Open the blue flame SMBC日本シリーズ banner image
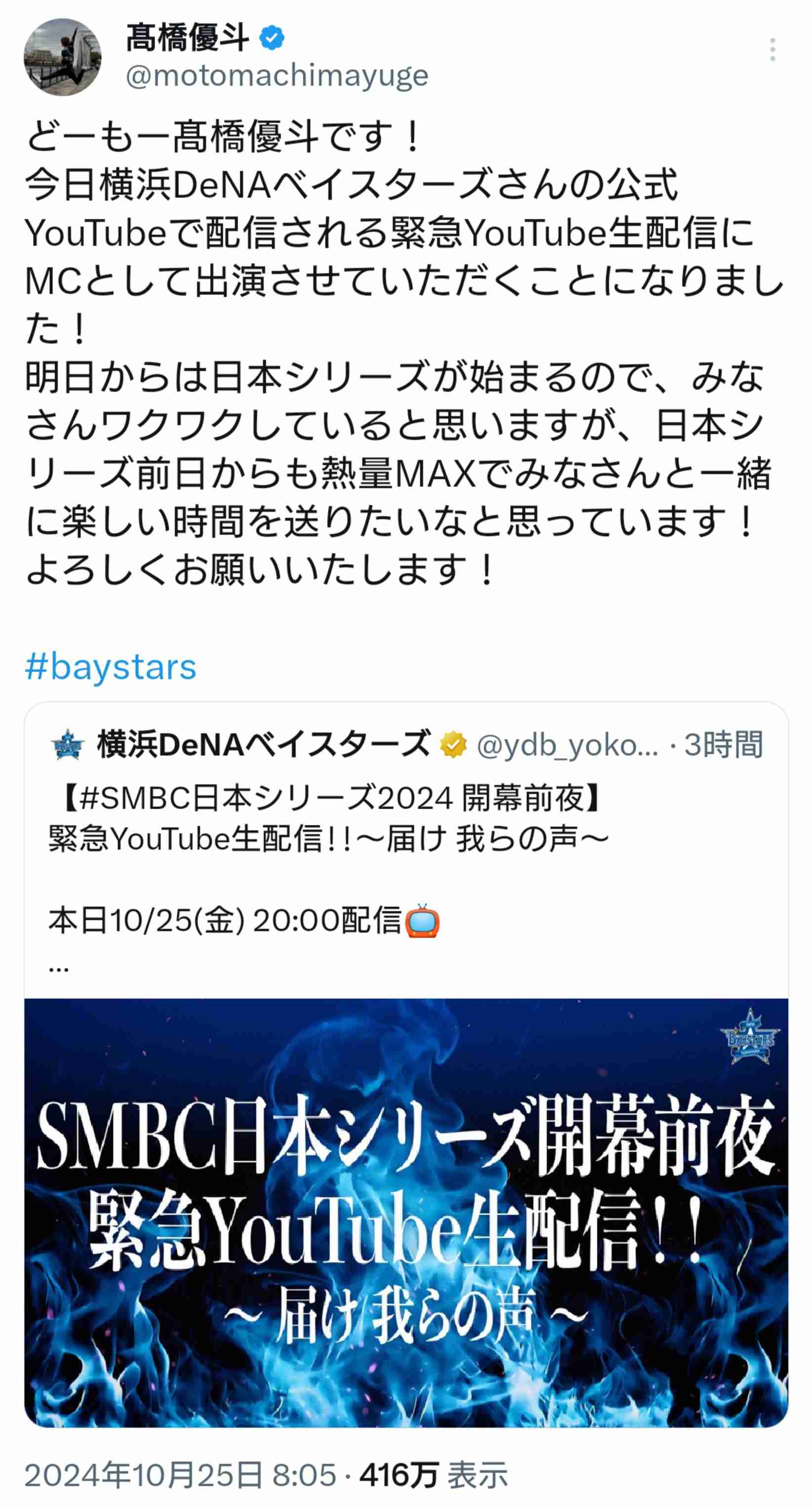This screenshot has width=812, height=1509. tap(406, 1213)
